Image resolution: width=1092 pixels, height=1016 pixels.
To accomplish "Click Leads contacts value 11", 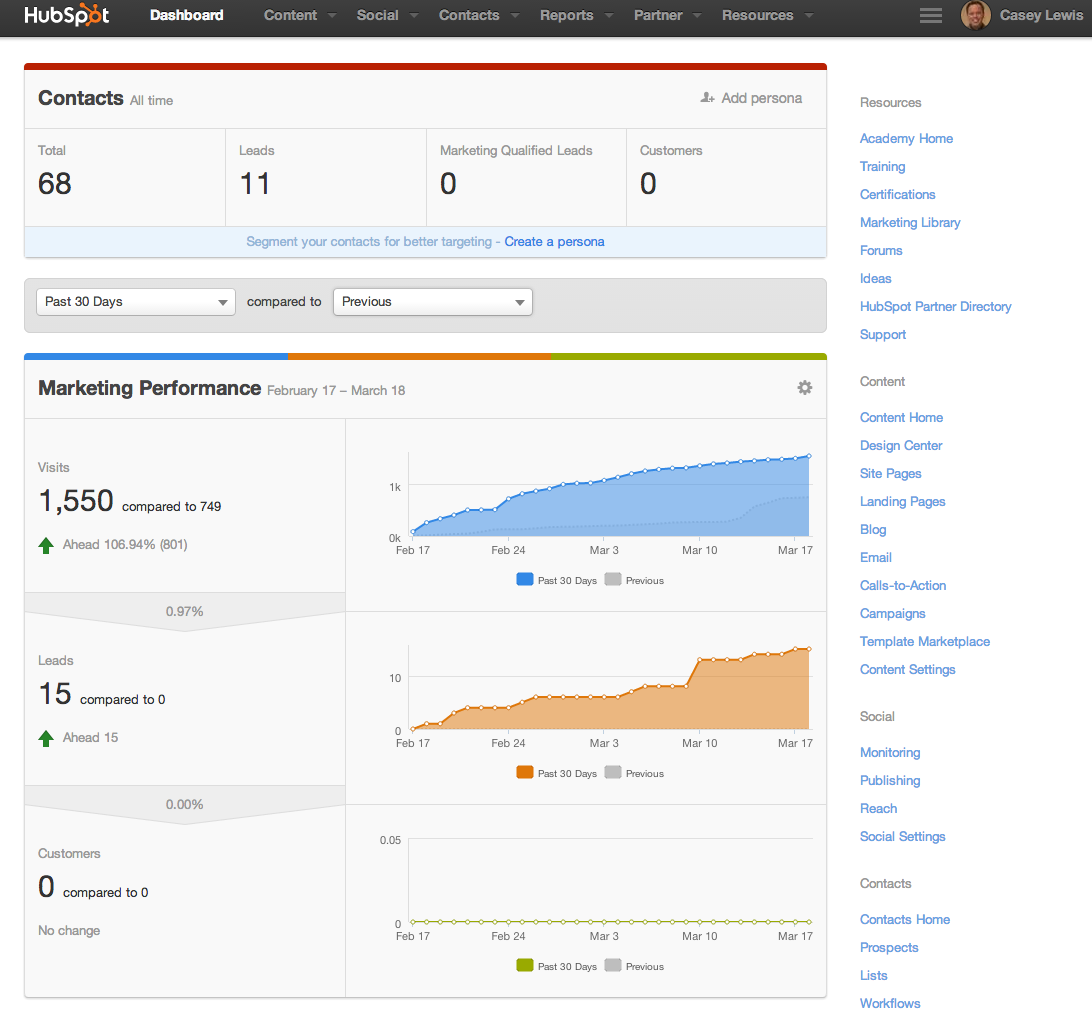I will click(255, 184).
